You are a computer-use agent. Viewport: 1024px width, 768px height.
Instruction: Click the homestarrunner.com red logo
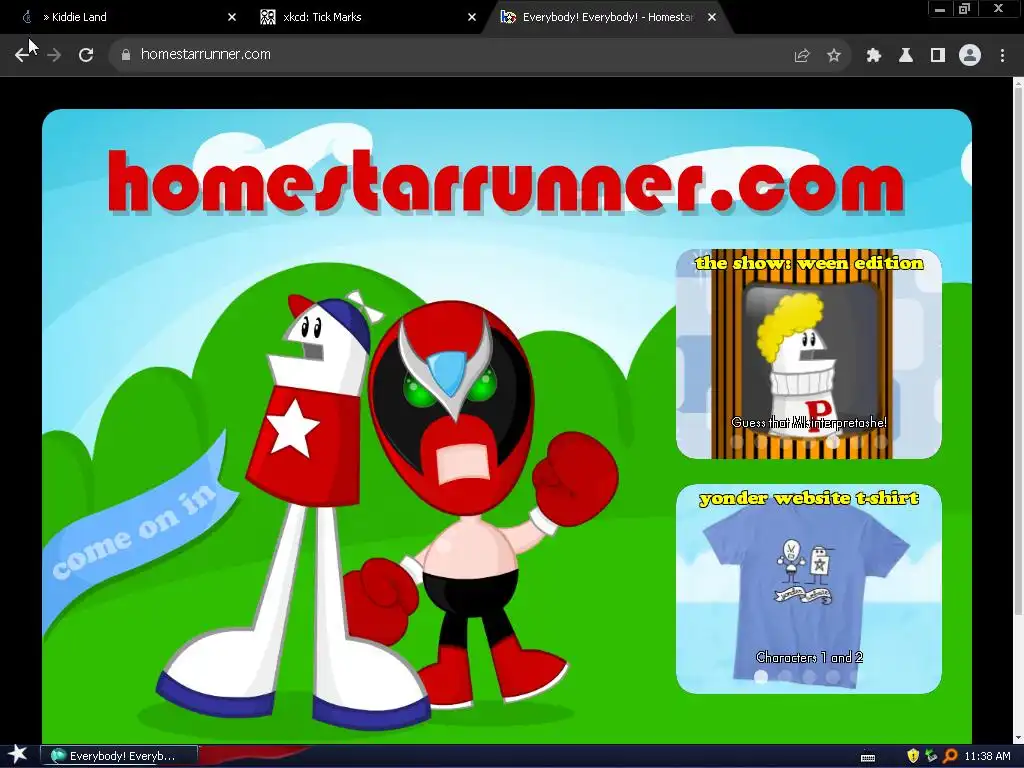point(506,182)
